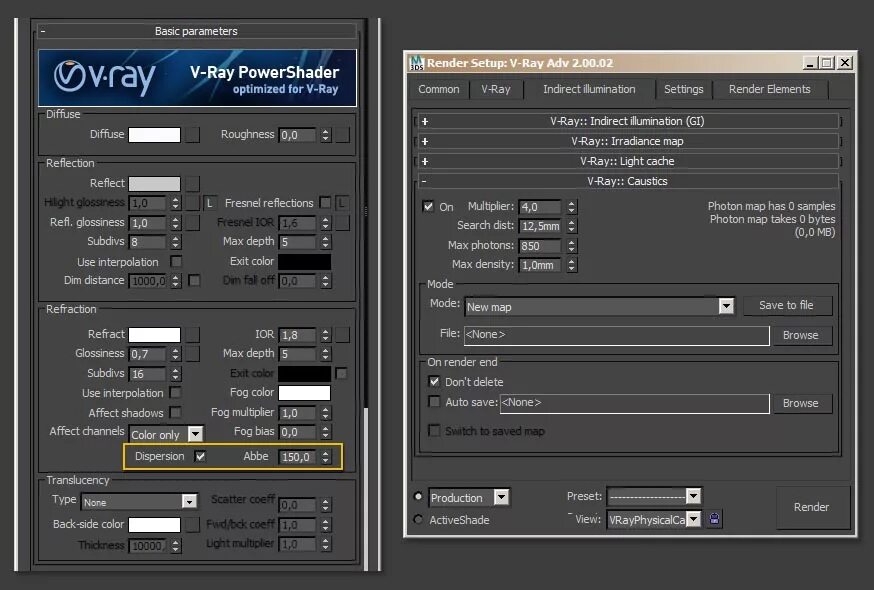Click the Max density spinner arrows
The height and width of the screenshot is (590, 874).
[572, 265]
